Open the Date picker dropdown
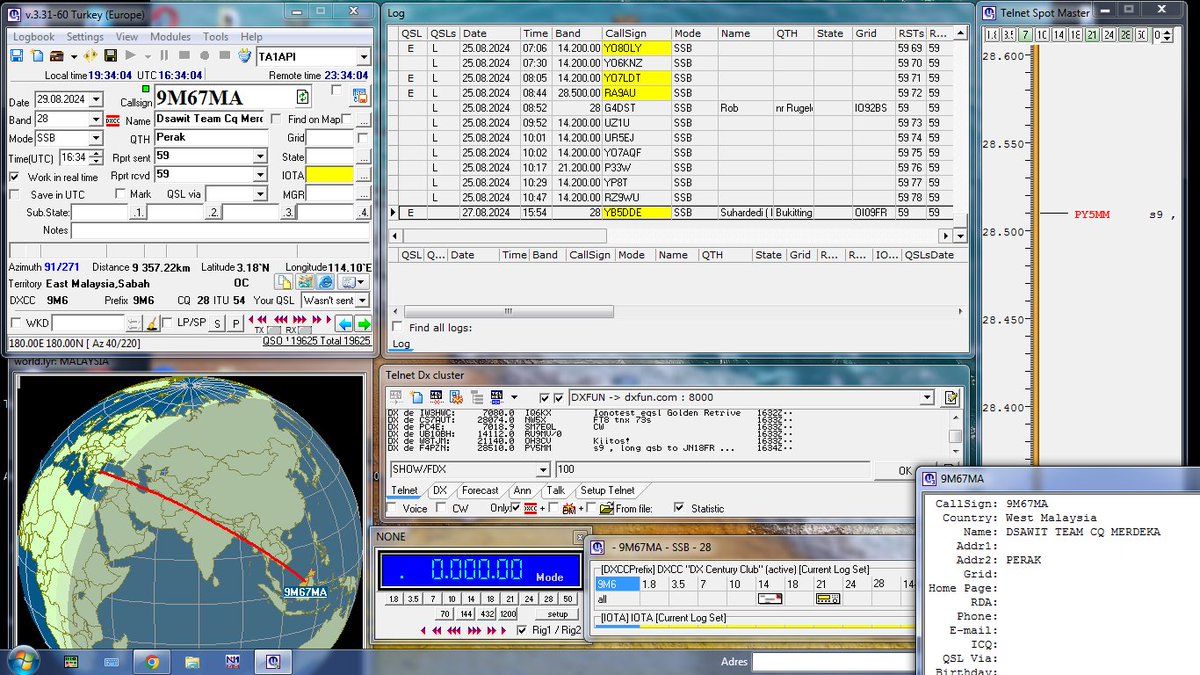The image size is (1200, 675). point(95,100)
